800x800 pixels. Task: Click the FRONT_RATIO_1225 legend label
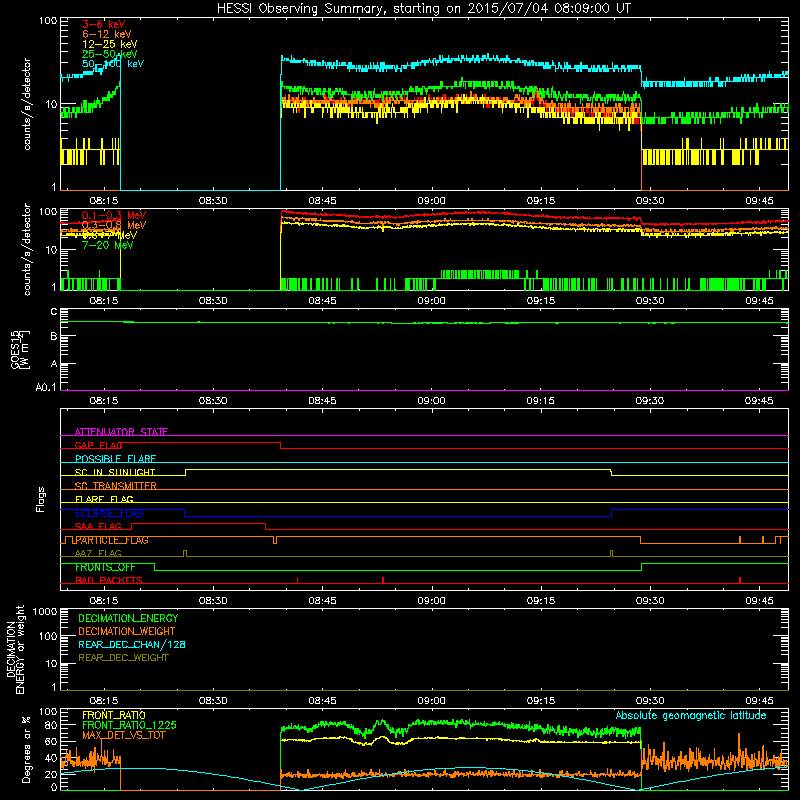tap(130, 725)
